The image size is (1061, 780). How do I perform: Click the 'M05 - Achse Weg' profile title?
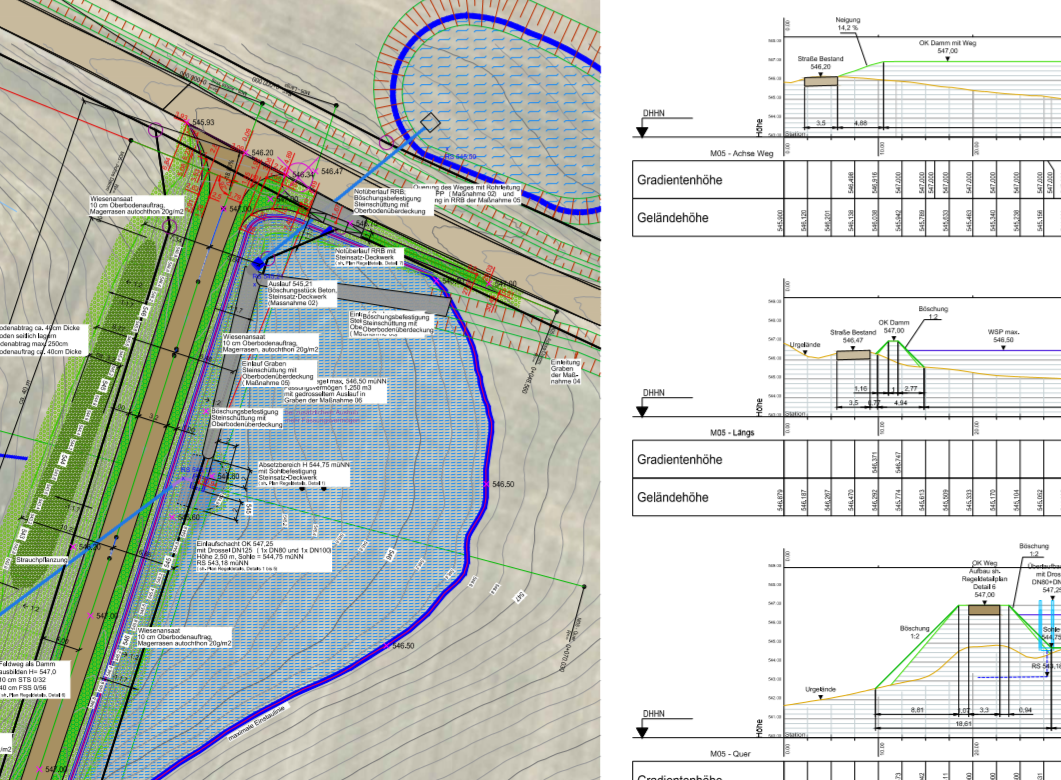pyautogui.click(x=741, y=154)
